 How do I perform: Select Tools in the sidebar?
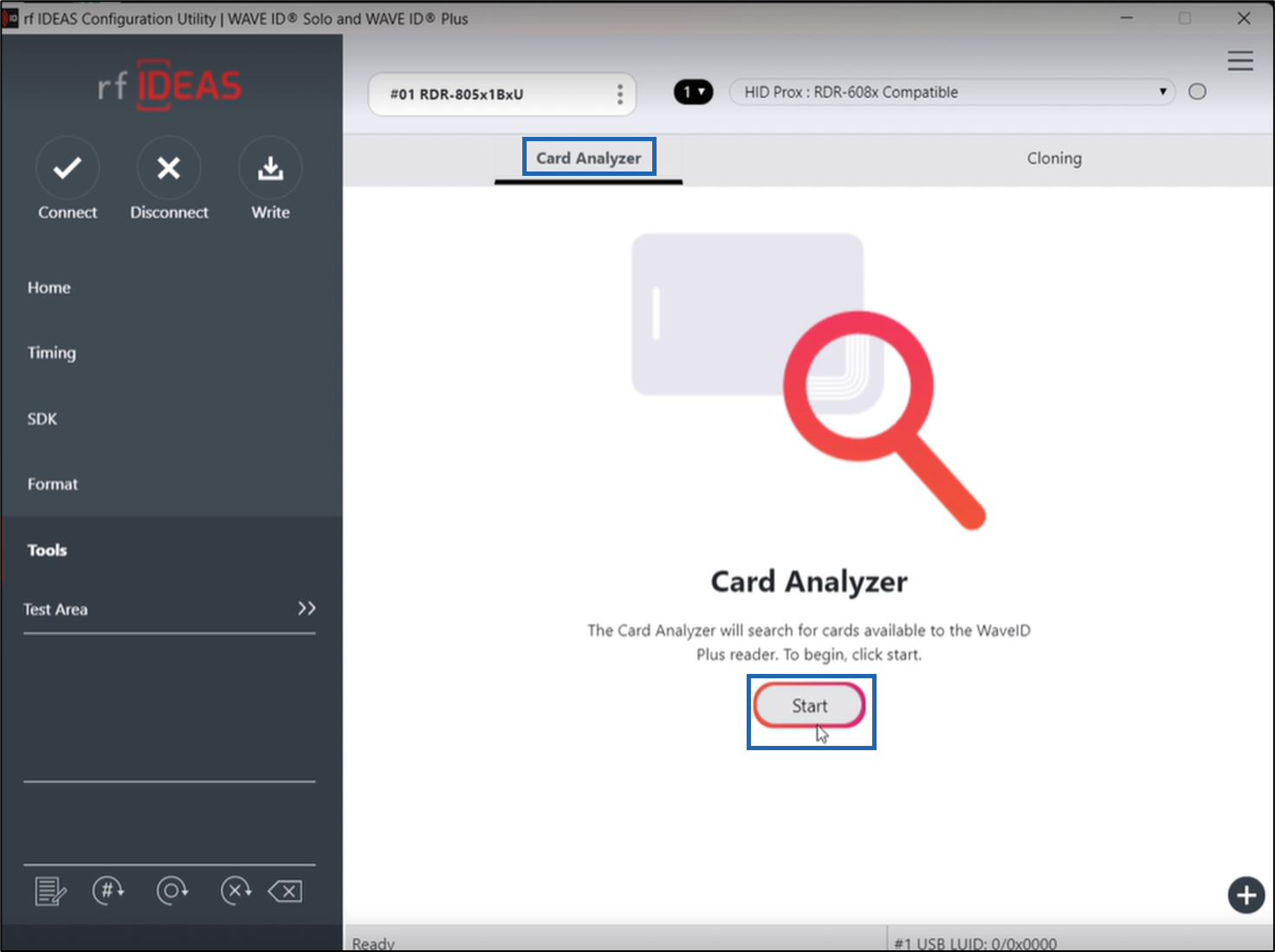[48, 550]
